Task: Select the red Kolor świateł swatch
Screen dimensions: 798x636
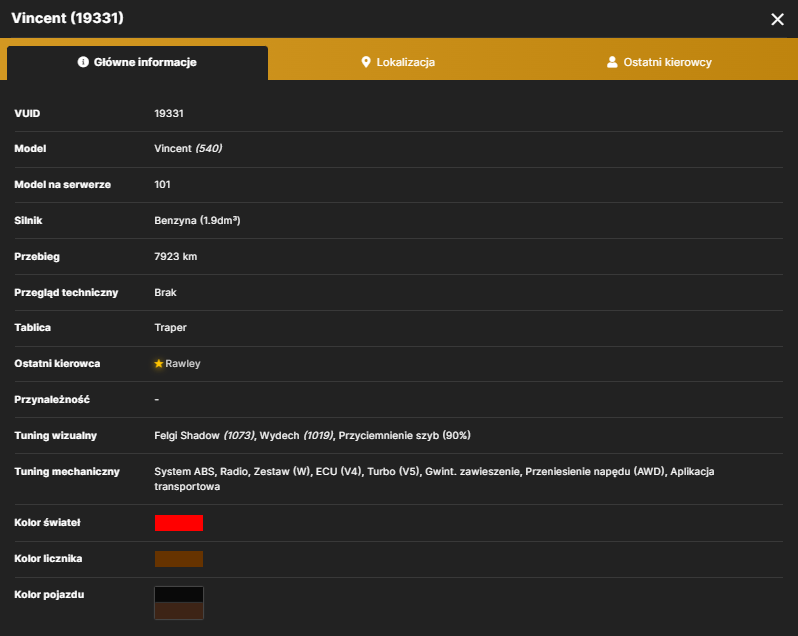Action: tap(179, 523)
